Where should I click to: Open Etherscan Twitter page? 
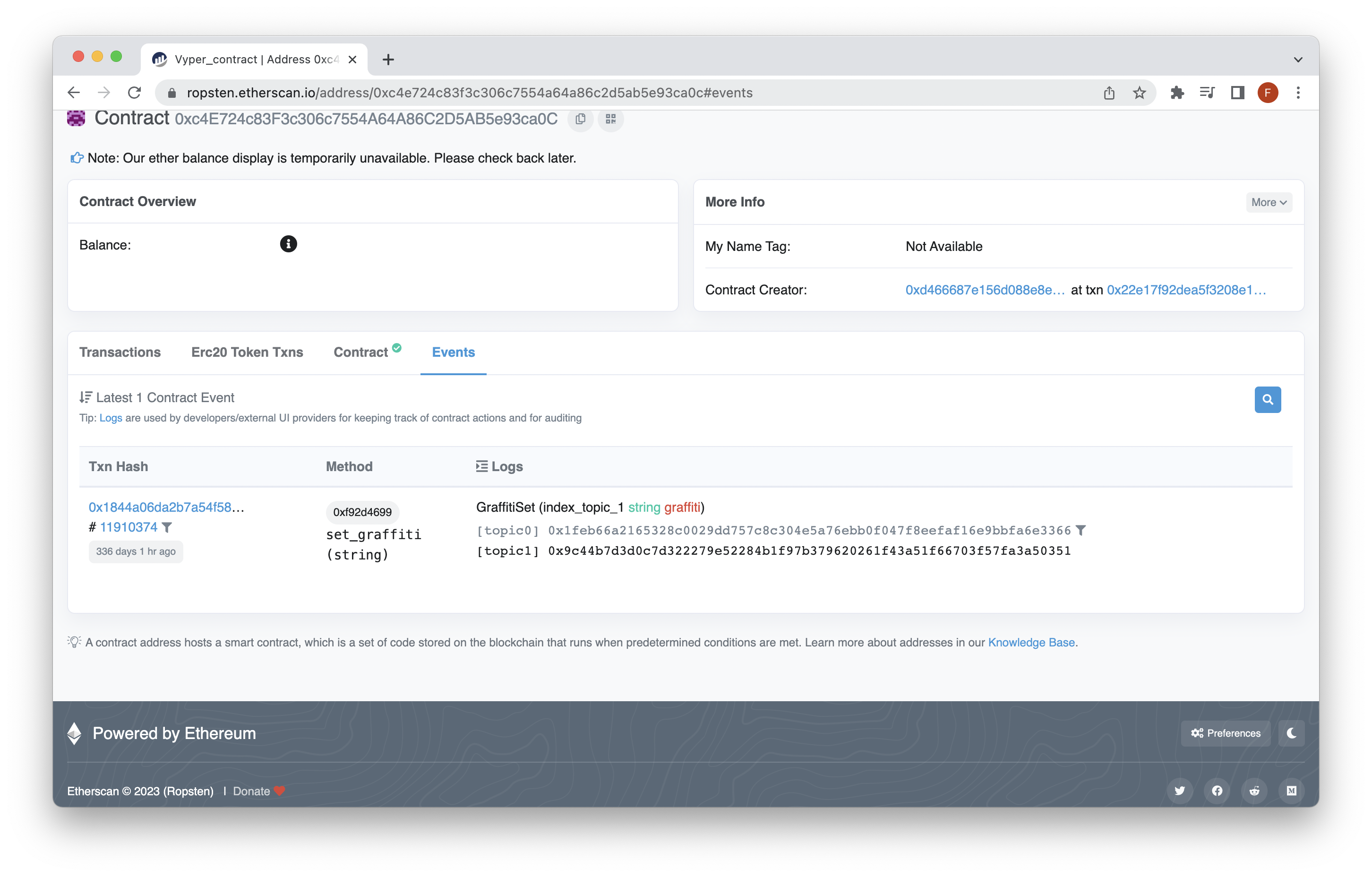1179,791
